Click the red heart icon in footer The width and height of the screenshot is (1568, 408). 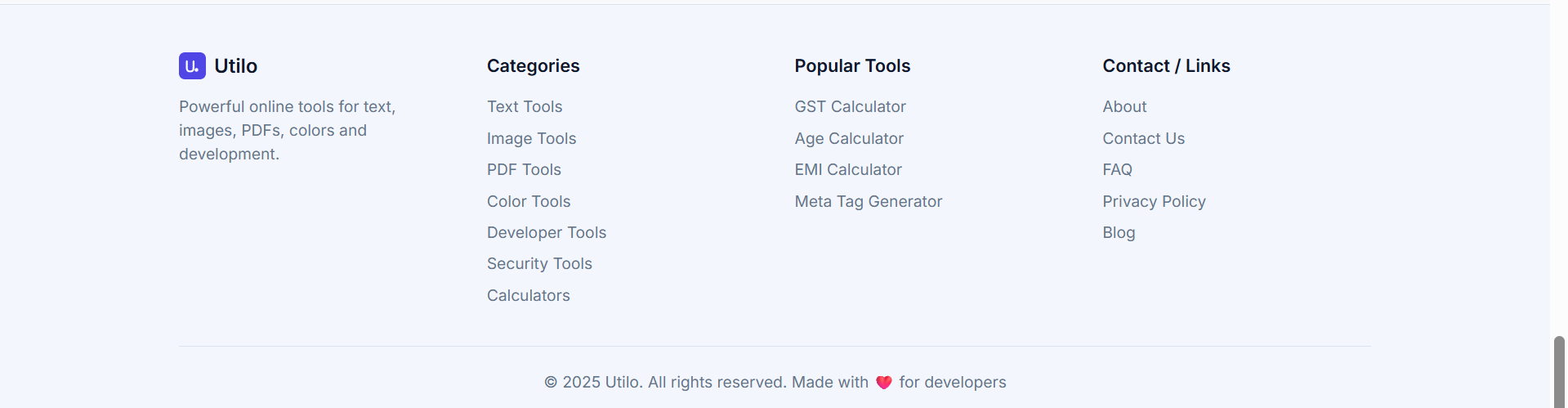[x=883, y=383]
